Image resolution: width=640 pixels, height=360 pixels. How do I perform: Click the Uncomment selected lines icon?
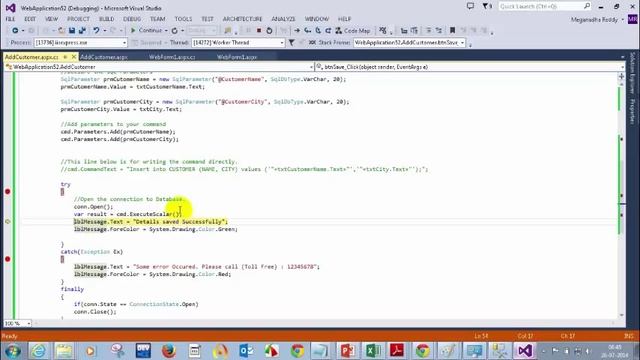click(x=439, y=31)
